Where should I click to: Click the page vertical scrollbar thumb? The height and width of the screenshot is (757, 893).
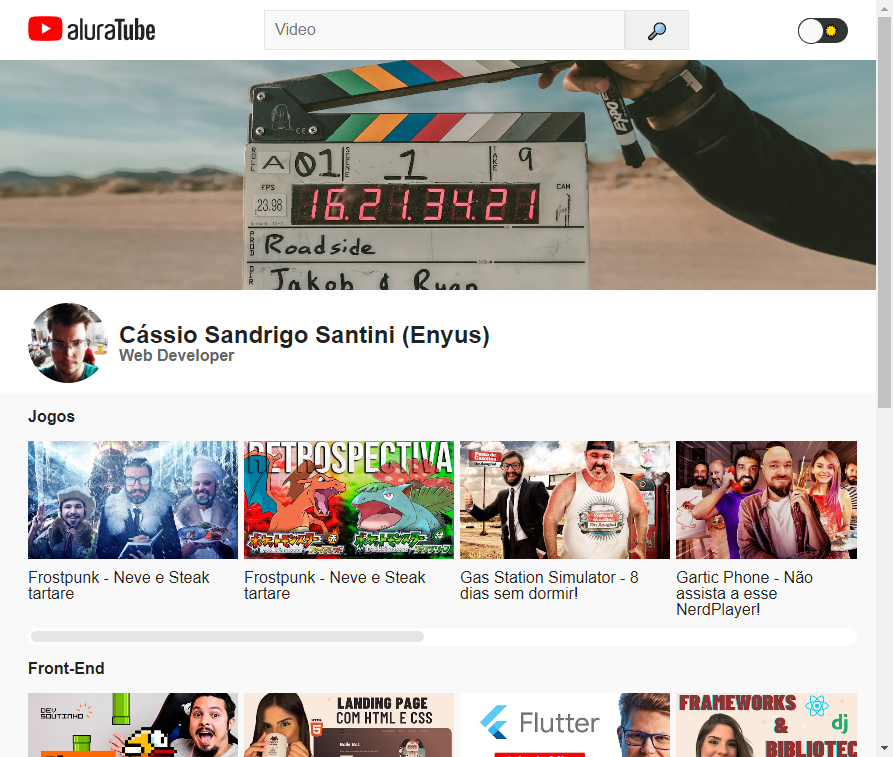884,212
